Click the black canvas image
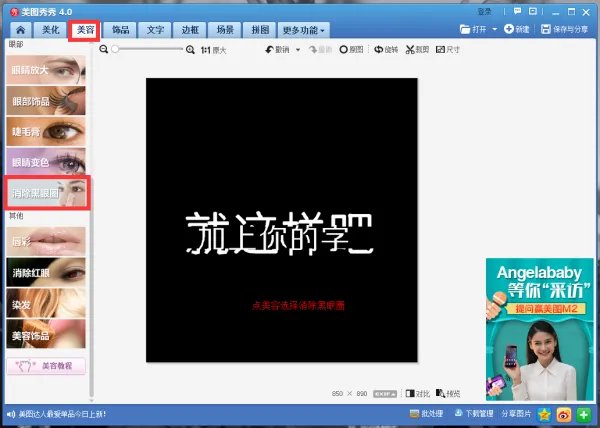The height and width of the screenshot is (428, 600). (282, 220)
